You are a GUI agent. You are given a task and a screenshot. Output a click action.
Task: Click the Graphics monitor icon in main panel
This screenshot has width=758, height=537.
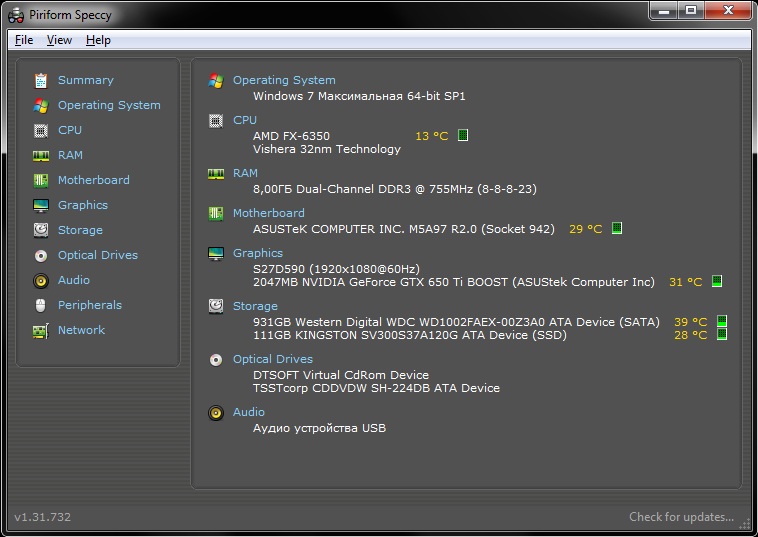coord(216,253)
